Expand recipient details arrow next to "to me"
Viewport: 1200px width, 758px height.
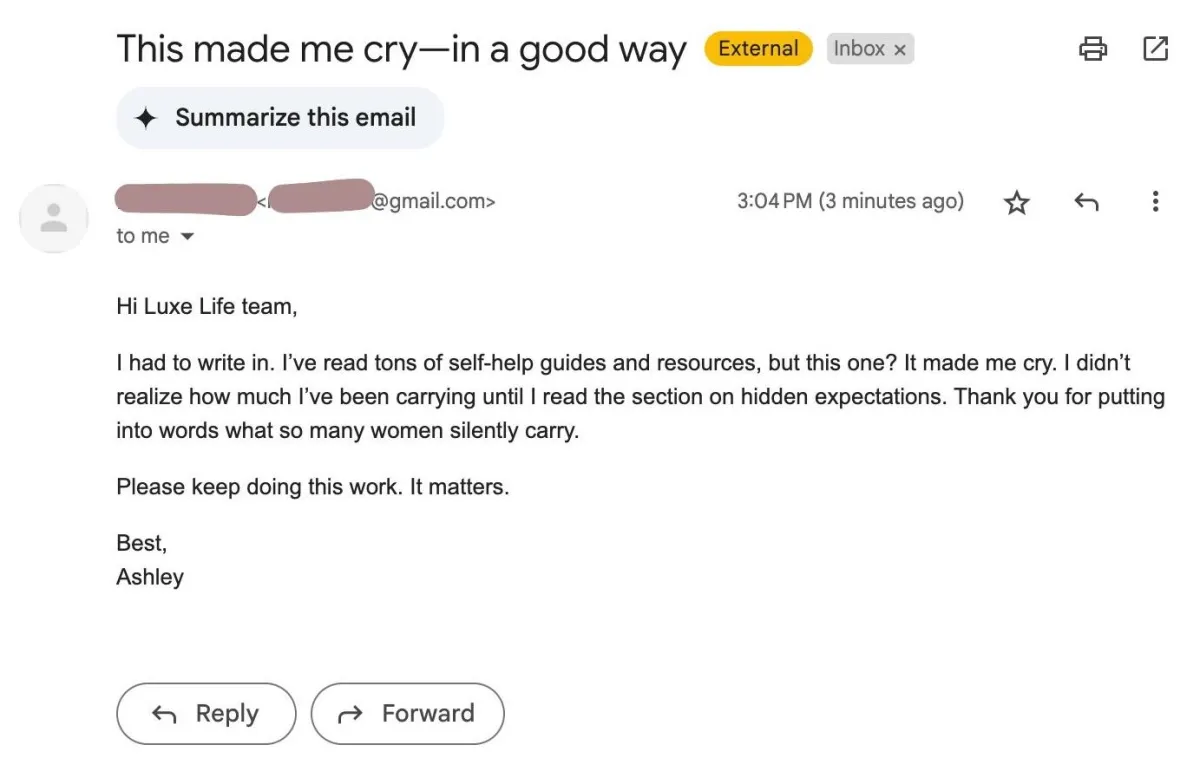pyautogui.click(x=187, y=237)
